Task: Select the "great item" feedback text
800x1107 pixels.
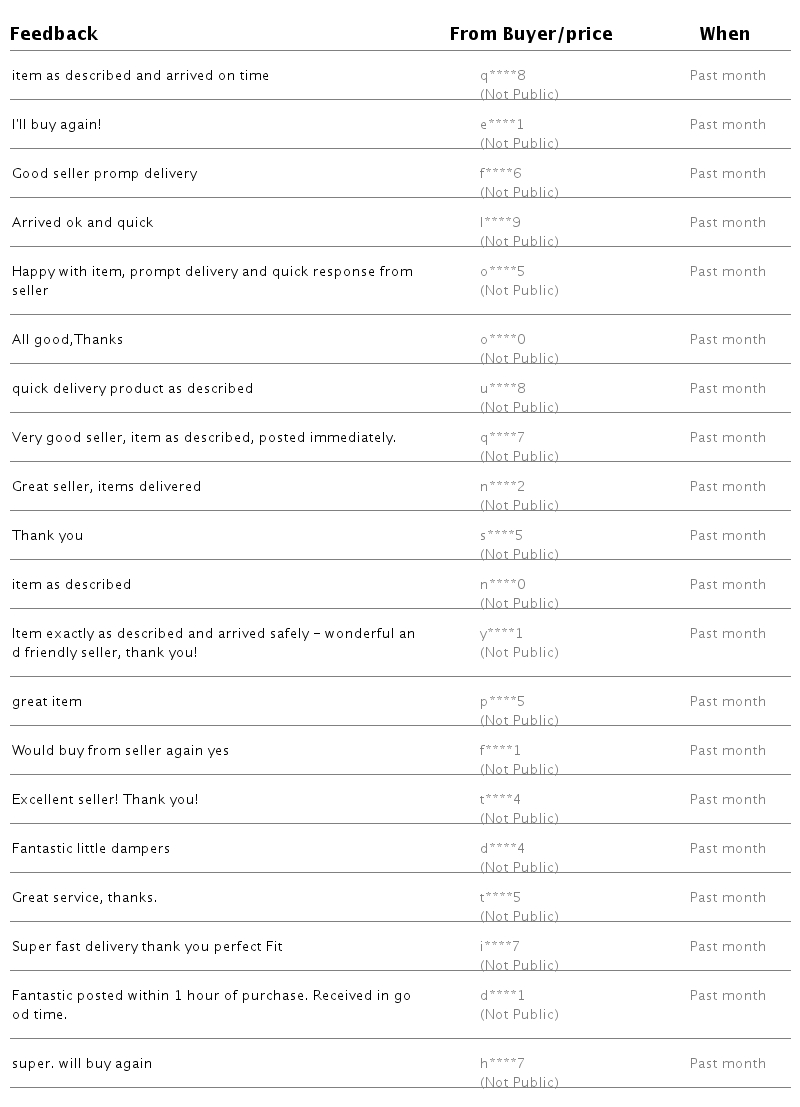Action: (47, 701)
